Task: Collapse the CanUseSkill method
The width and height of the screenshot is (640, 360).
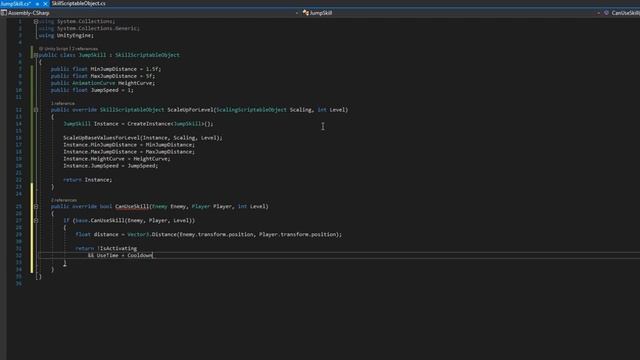Action: [36, 207]
